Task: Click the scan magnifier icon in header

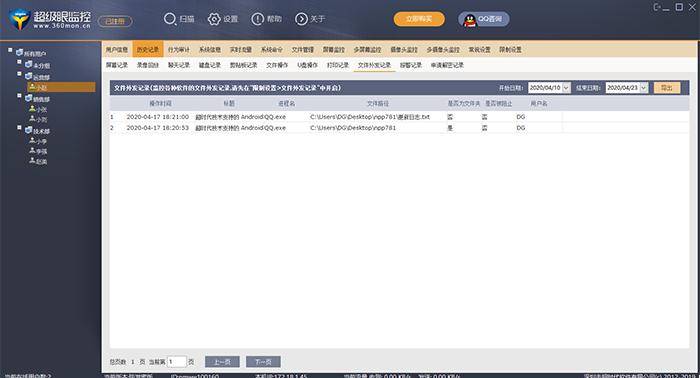Action: (x=170, y=19)
